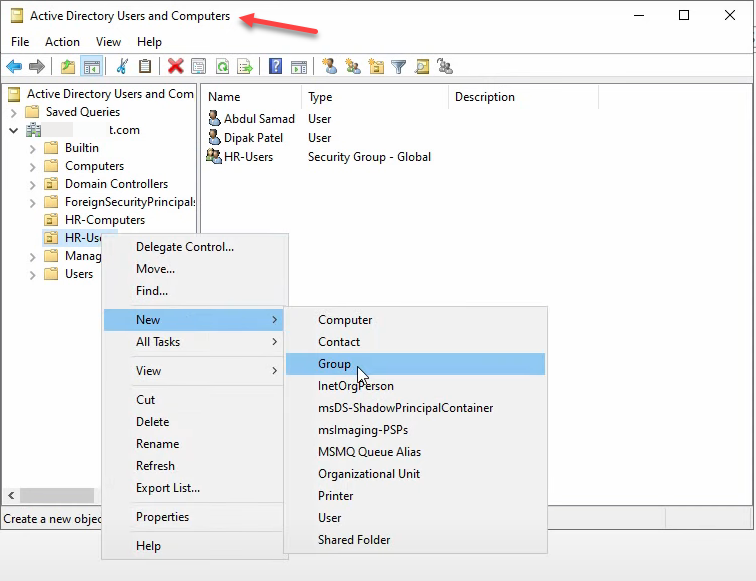Expand the Builtin container
Screen dimensions: 756x581
(32, 149)
